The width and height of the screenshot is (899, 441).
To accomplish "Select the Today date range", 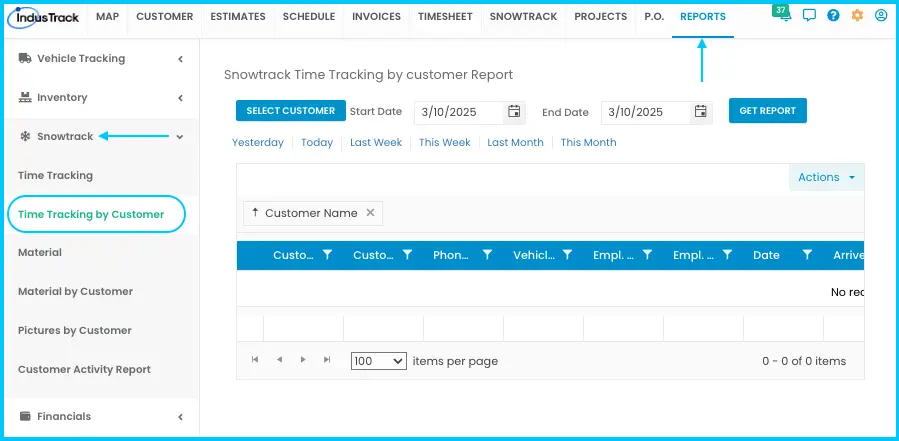I will point(317,142).
